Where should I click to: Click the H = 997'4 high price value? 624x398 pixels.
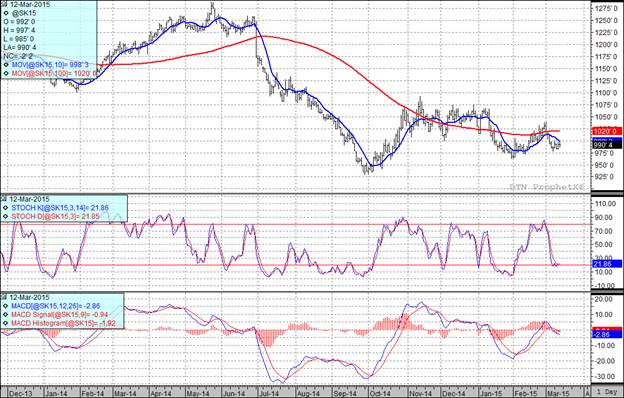(x=18, y=30)
